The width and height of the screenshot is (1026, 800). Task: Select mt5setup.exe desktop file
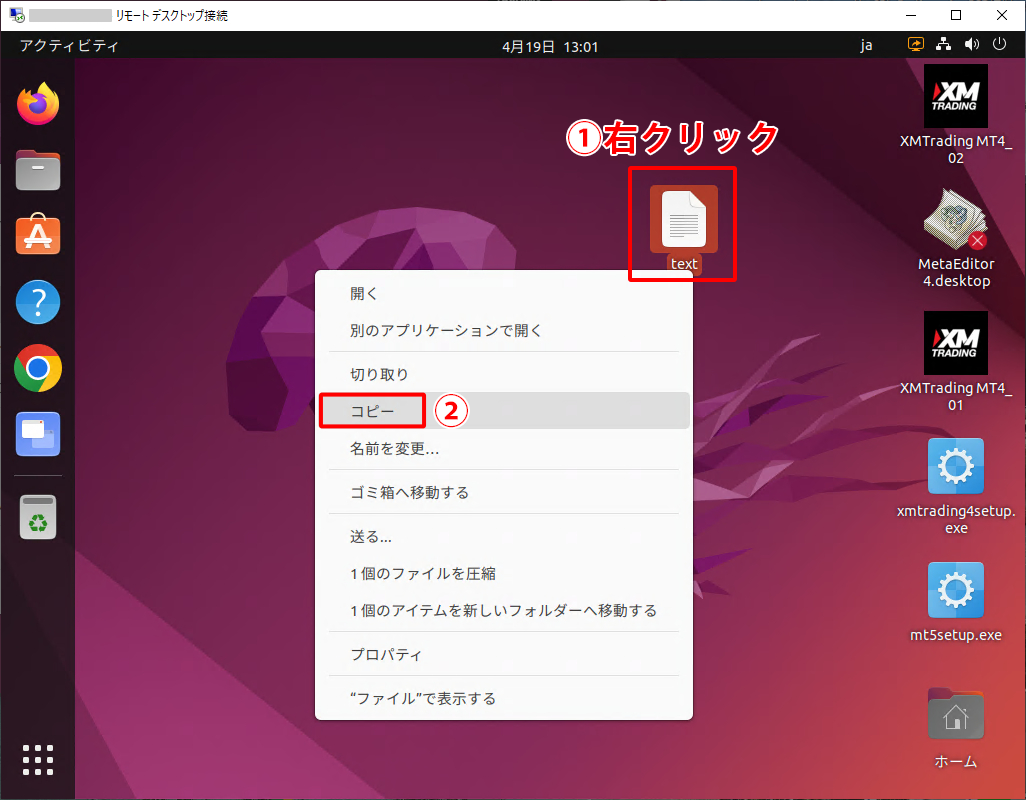pos(955,602)
